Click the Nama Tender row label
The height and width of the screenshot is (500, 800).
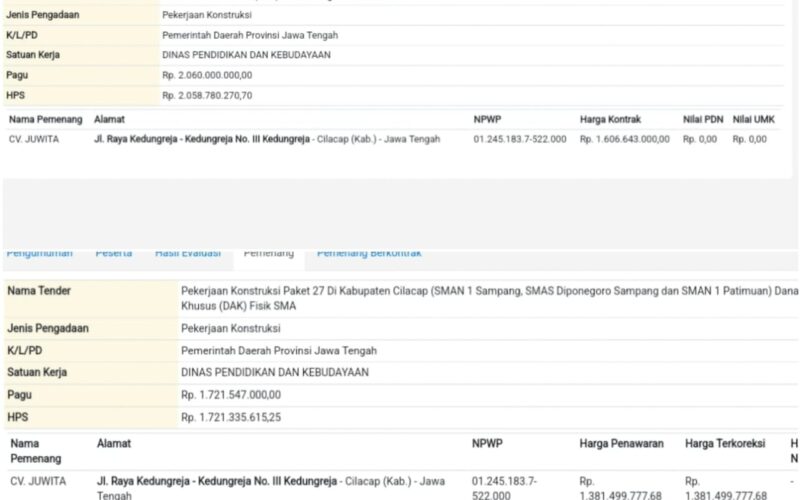[39, 291]
